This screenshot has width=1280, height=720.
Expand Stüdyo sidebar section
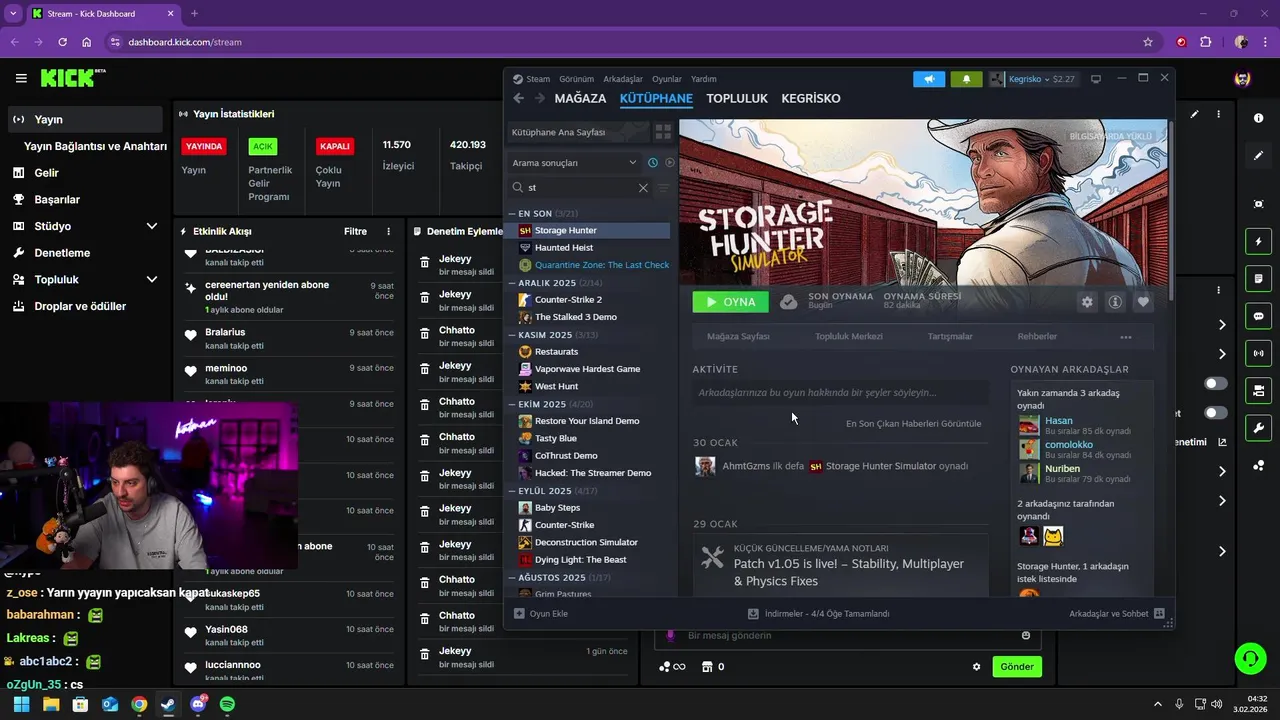tap(152, 226)
